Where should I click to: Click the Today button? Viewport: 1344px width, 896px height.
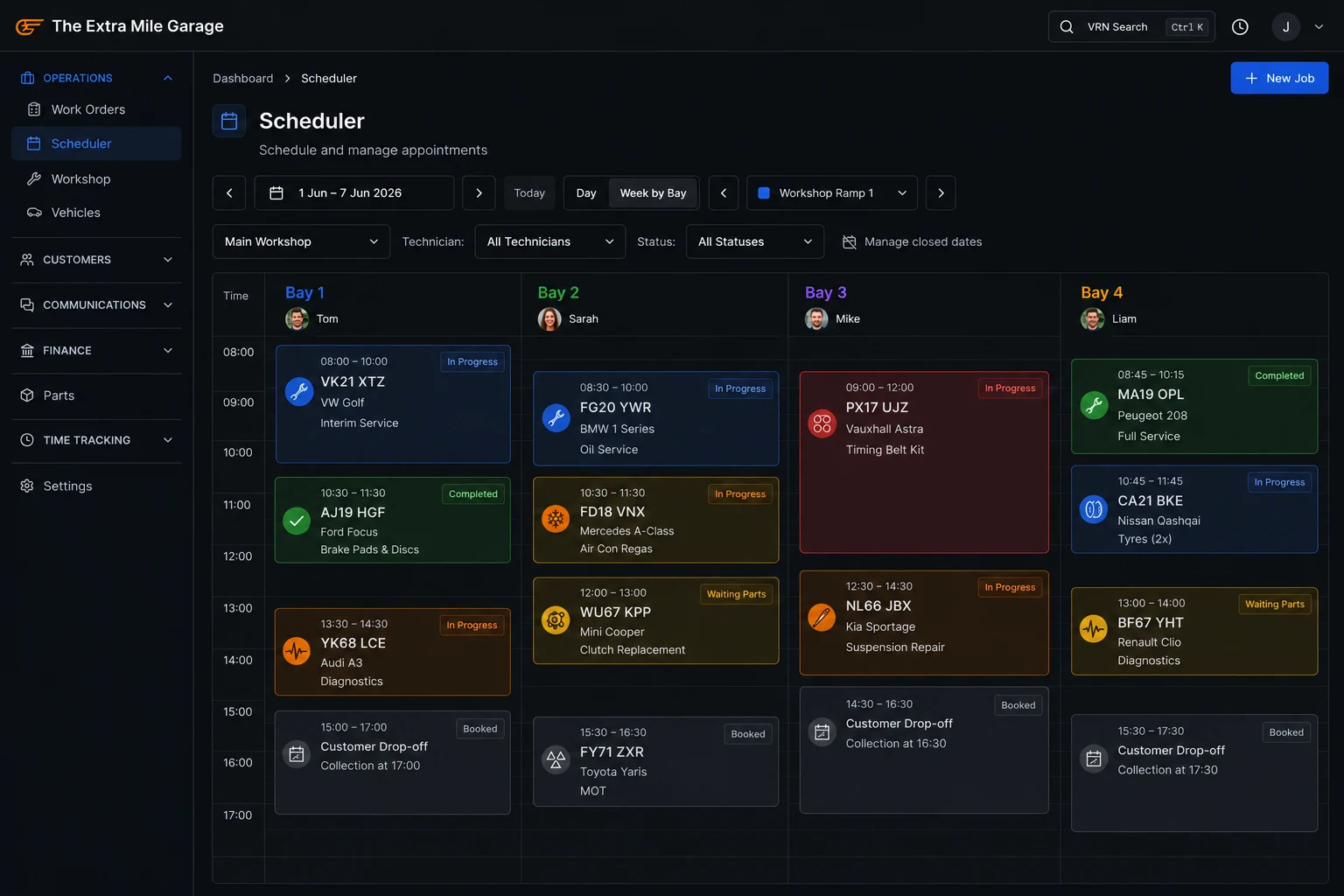coord(529,193)
